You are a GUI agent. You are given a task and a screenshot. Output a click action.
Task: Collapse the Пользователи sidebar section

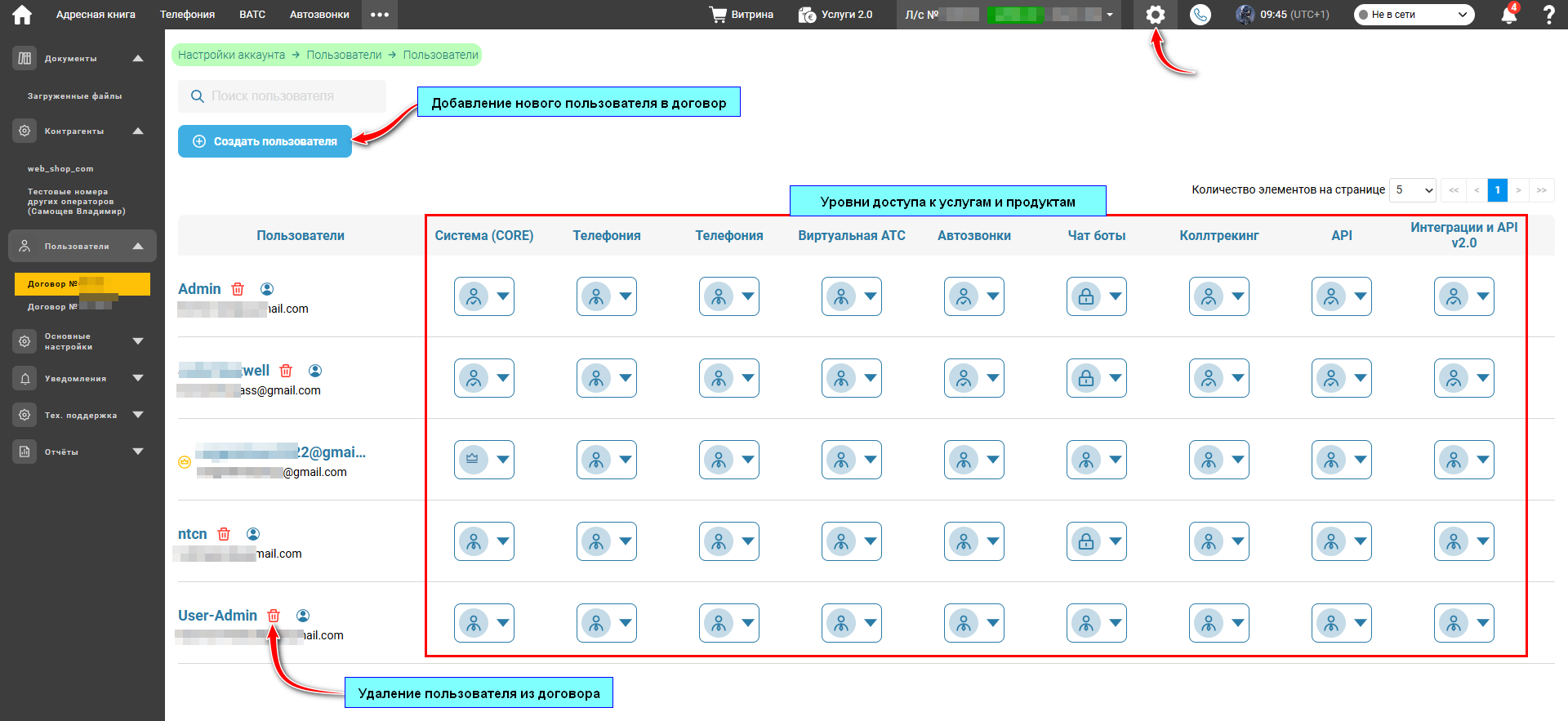pyautogui.click(x=138, y=246)
